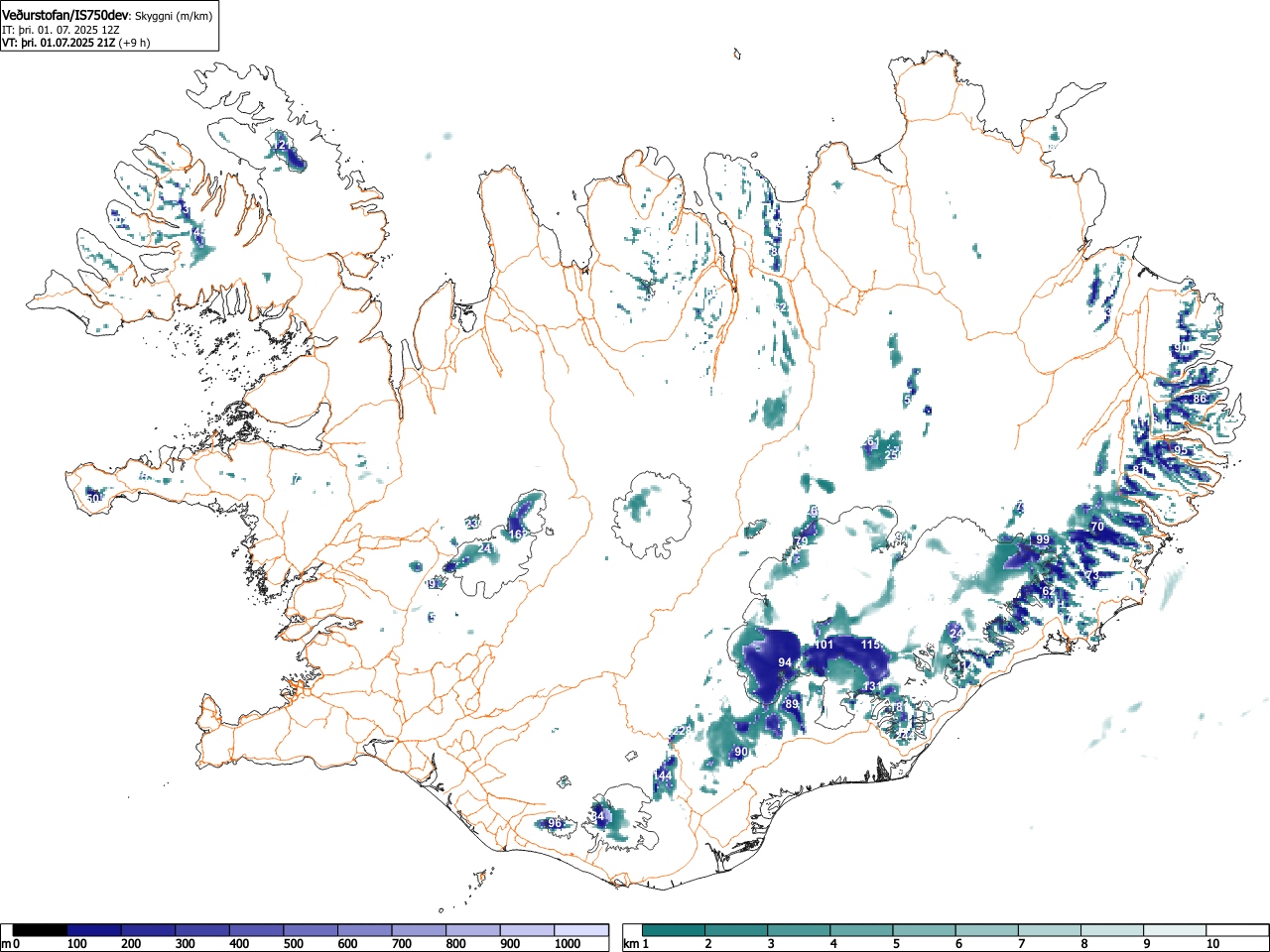The image size is (1270, 952).
Task: Click visibility value 89 on map
Action: point(792,704)
